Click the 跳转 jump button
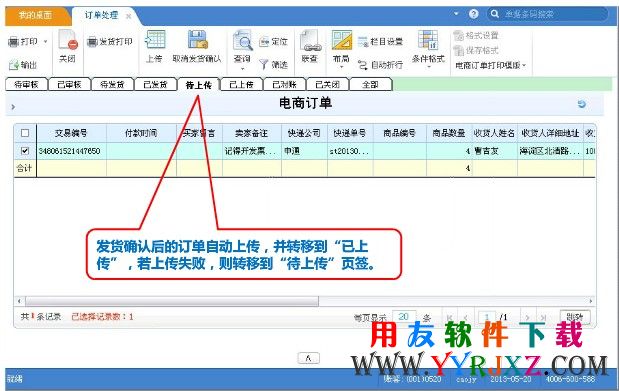 pyautogui.click(x=575, y=317)
